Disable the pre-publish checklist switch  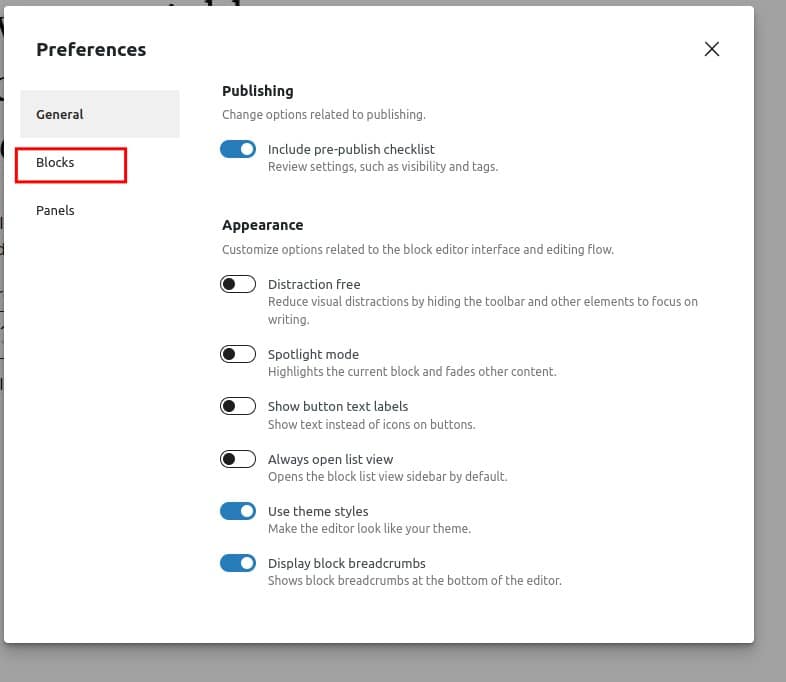pos(238,149)
